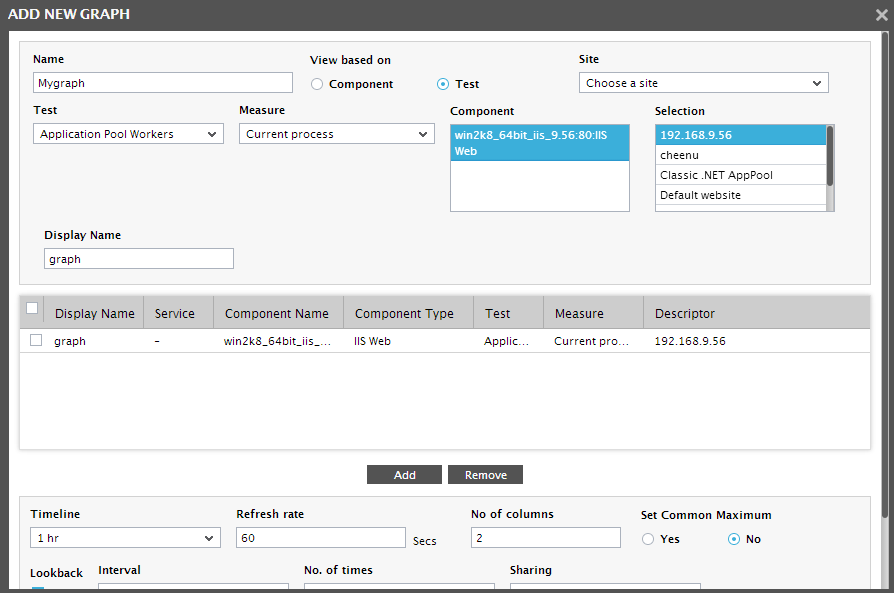This screenshot has width=894, height=593.
Task: Open the Measure dropdown showing Current process
Action: click(x=336, y=134)
